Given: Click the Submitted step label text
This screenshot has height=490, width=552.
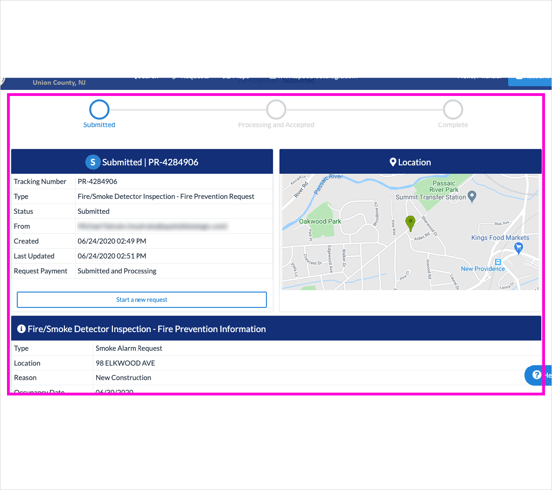Looking at the screenshot, I should click(99, 125).
